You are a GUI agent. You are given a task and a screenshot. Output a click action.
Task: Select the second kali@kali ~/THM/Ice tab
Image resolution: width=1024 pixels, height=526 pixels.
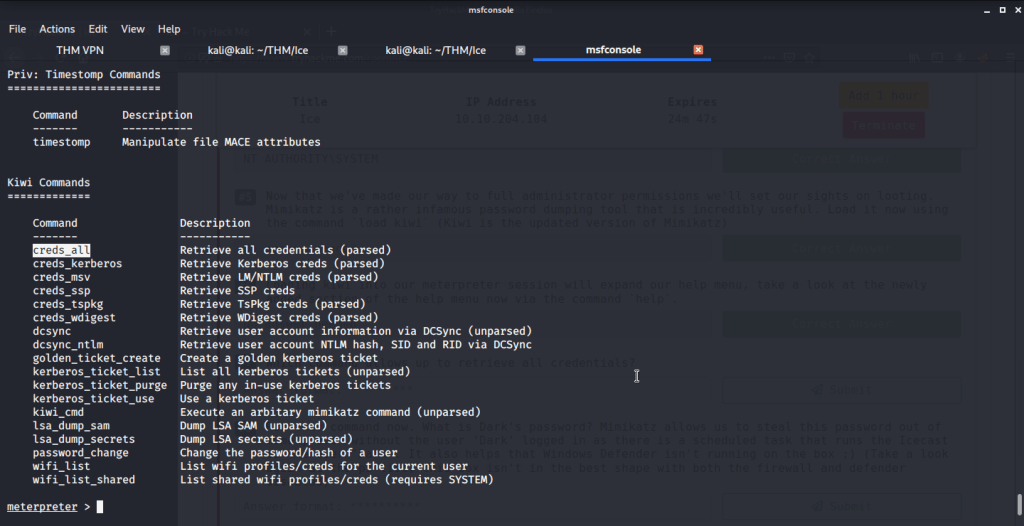434,50
